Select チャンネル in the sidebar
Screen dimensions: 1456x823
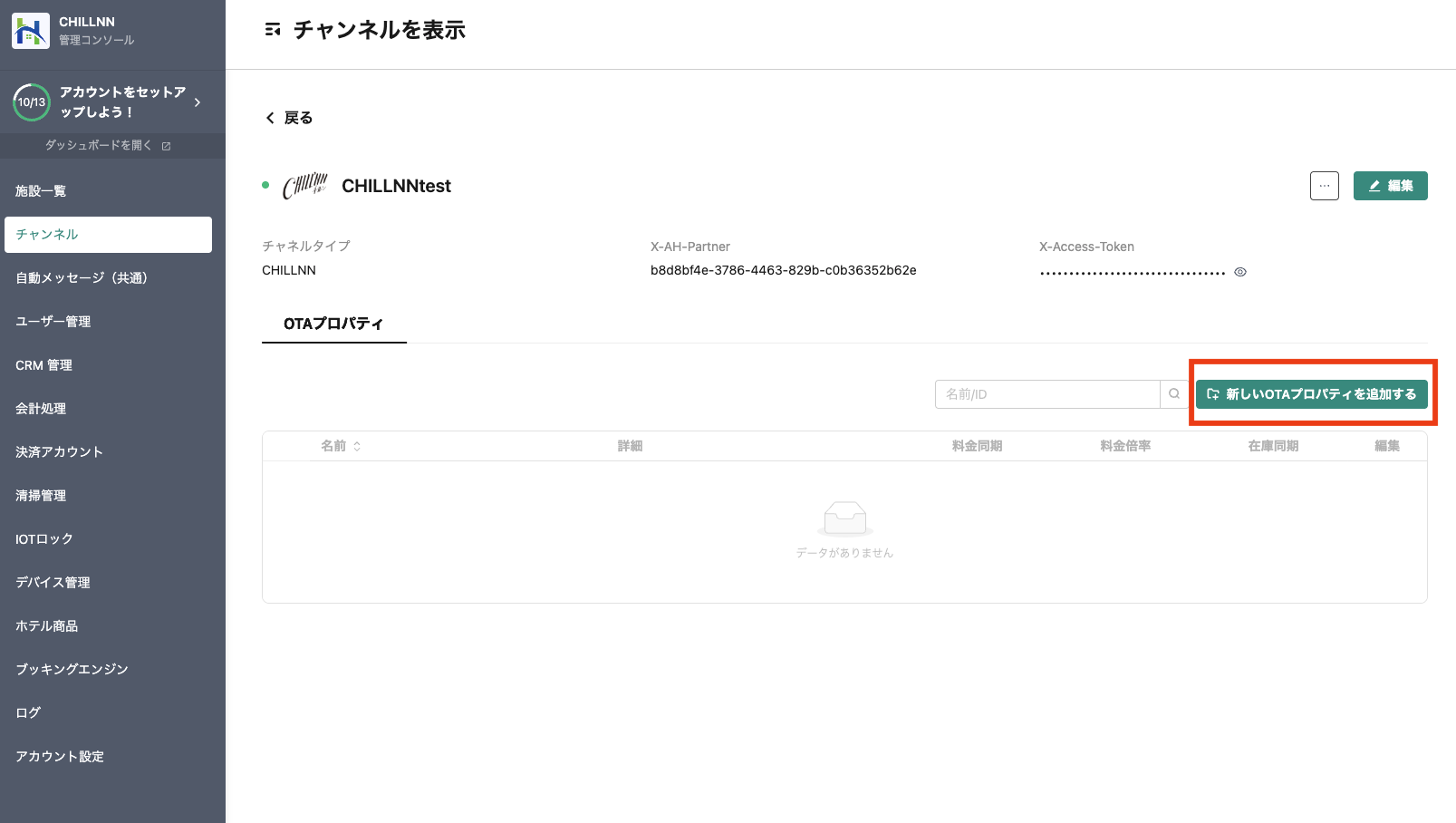(108, 235)
